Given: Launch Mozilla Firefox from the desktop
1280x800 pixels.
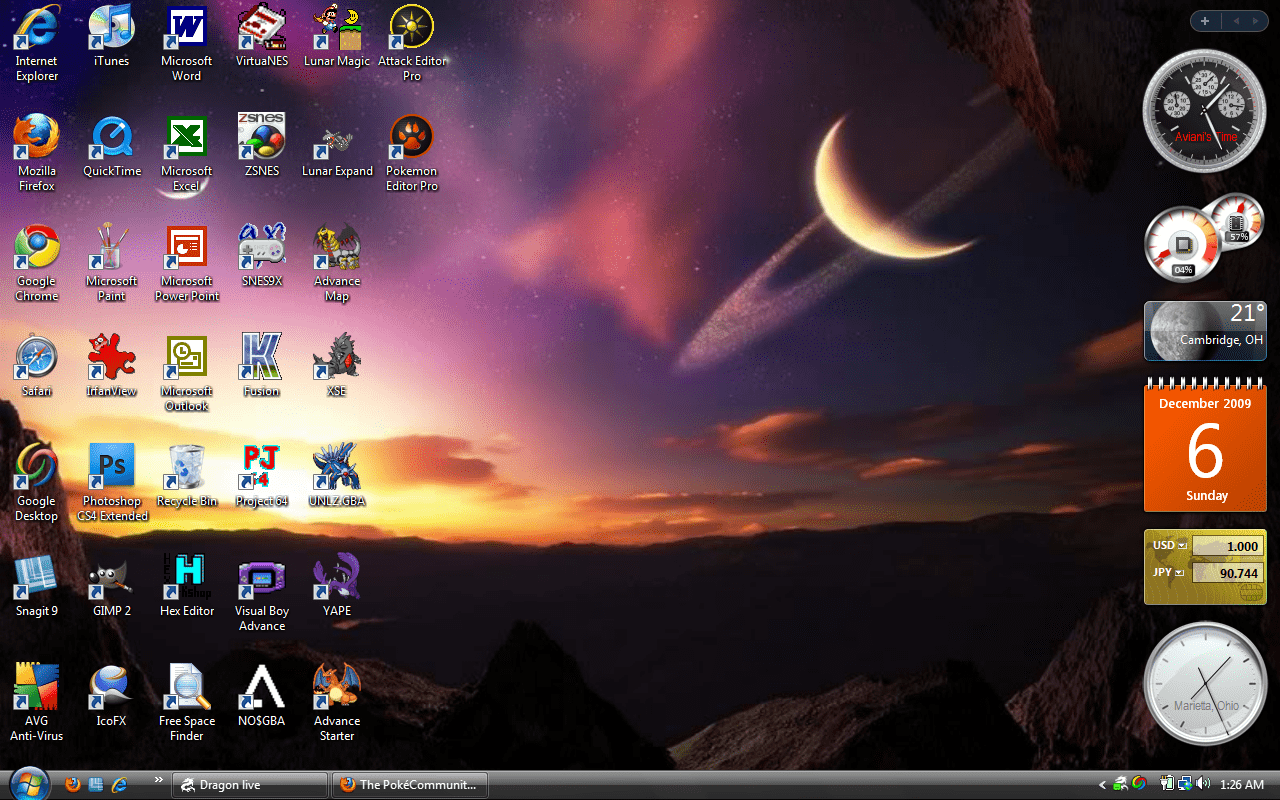Looking at the screenshot, I should click(x=37, y=153).
